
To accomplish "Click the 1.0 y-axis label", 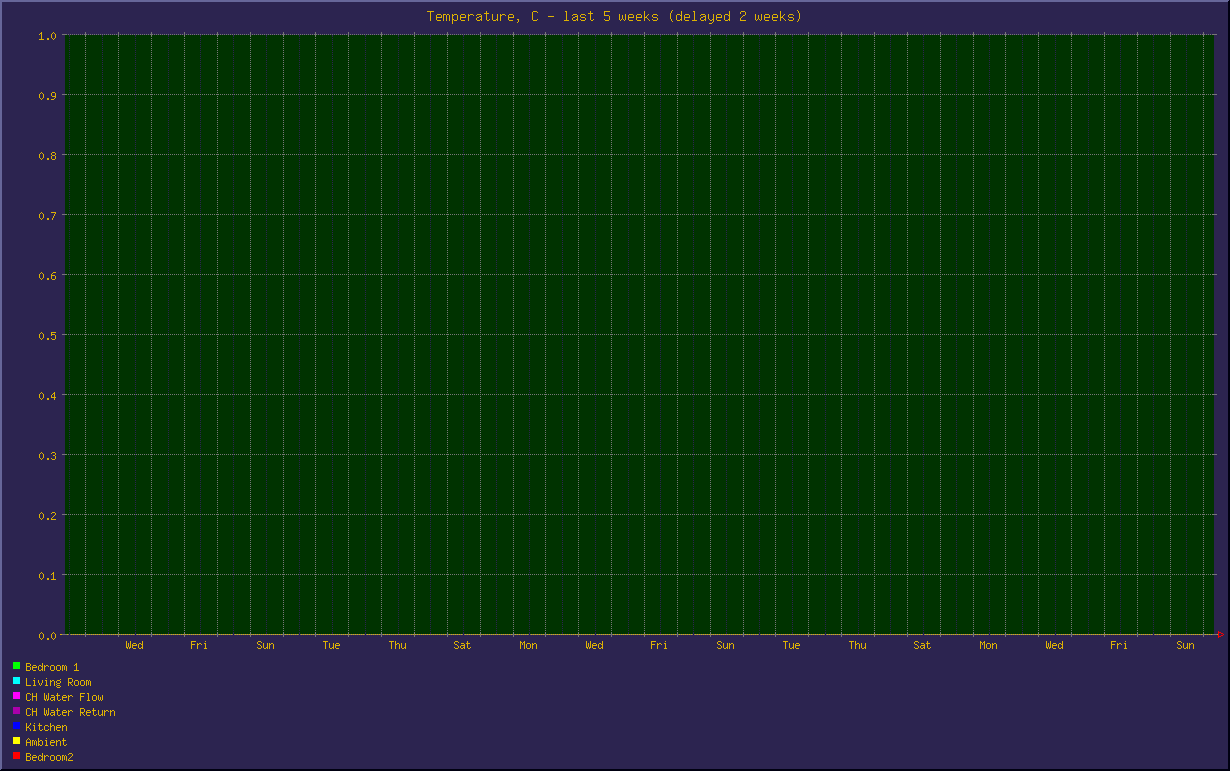I will (x=46, y=35).
